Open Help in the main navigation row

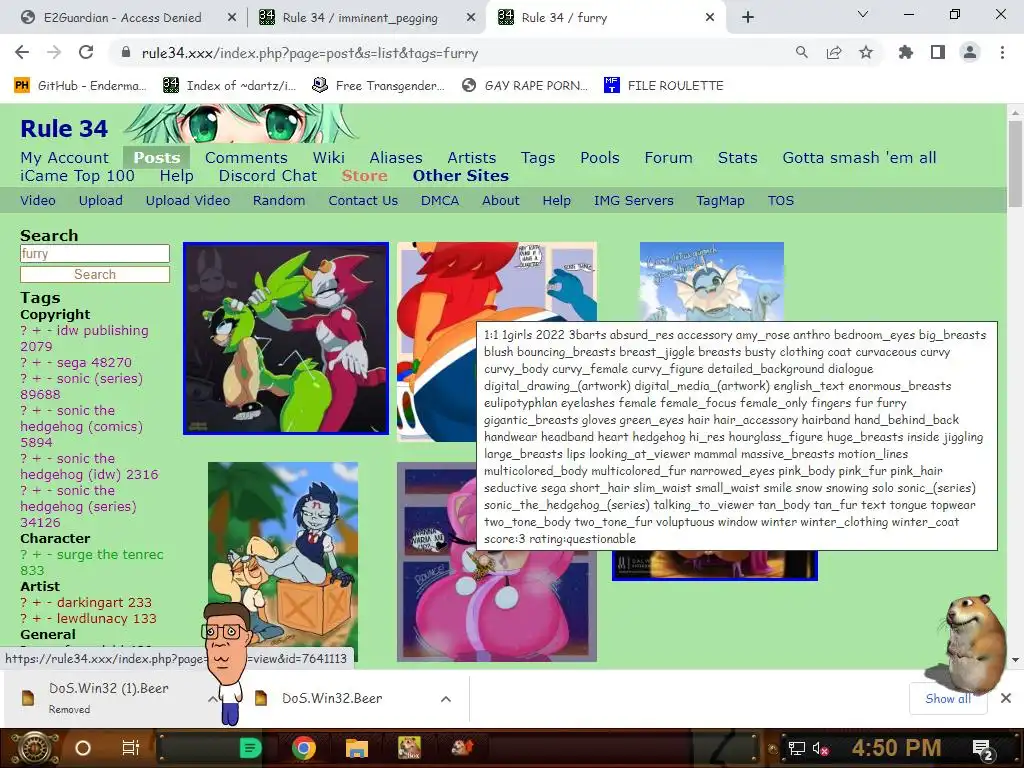[176, 176]
